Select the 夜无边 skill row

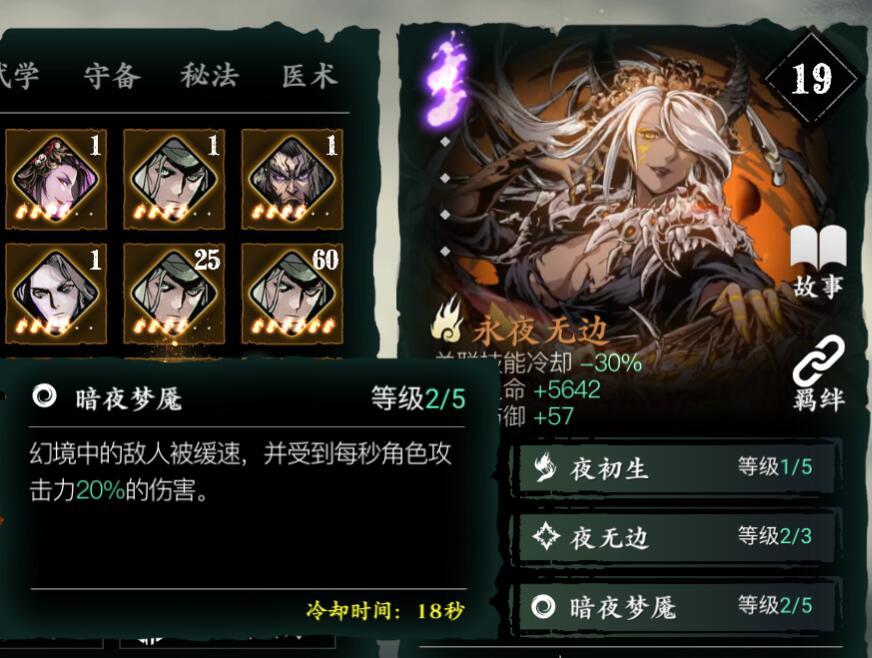677,536
